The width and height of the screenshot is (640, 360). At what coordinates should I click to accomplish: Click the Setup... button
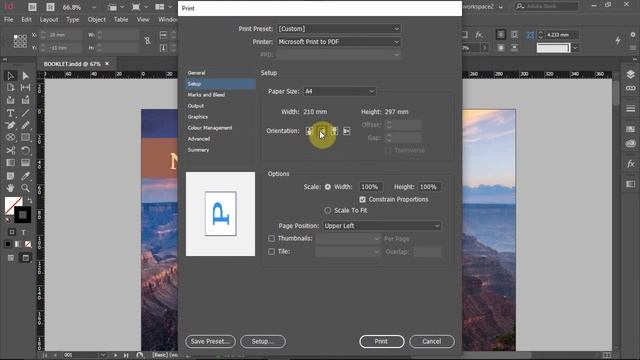click(x=262, y=341)
